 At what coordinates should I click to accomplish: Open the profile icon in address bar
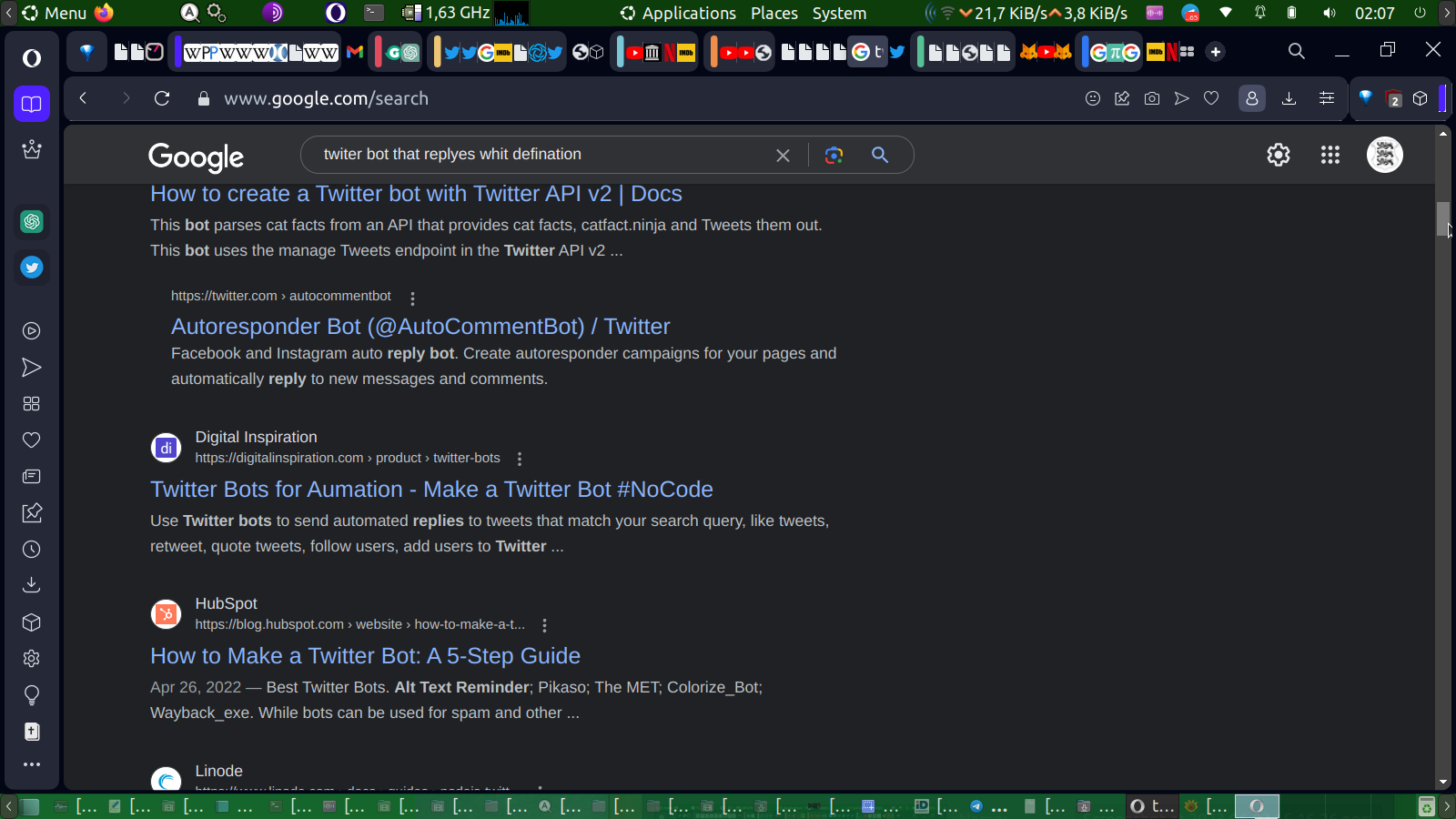click(x=1252, y=98)
